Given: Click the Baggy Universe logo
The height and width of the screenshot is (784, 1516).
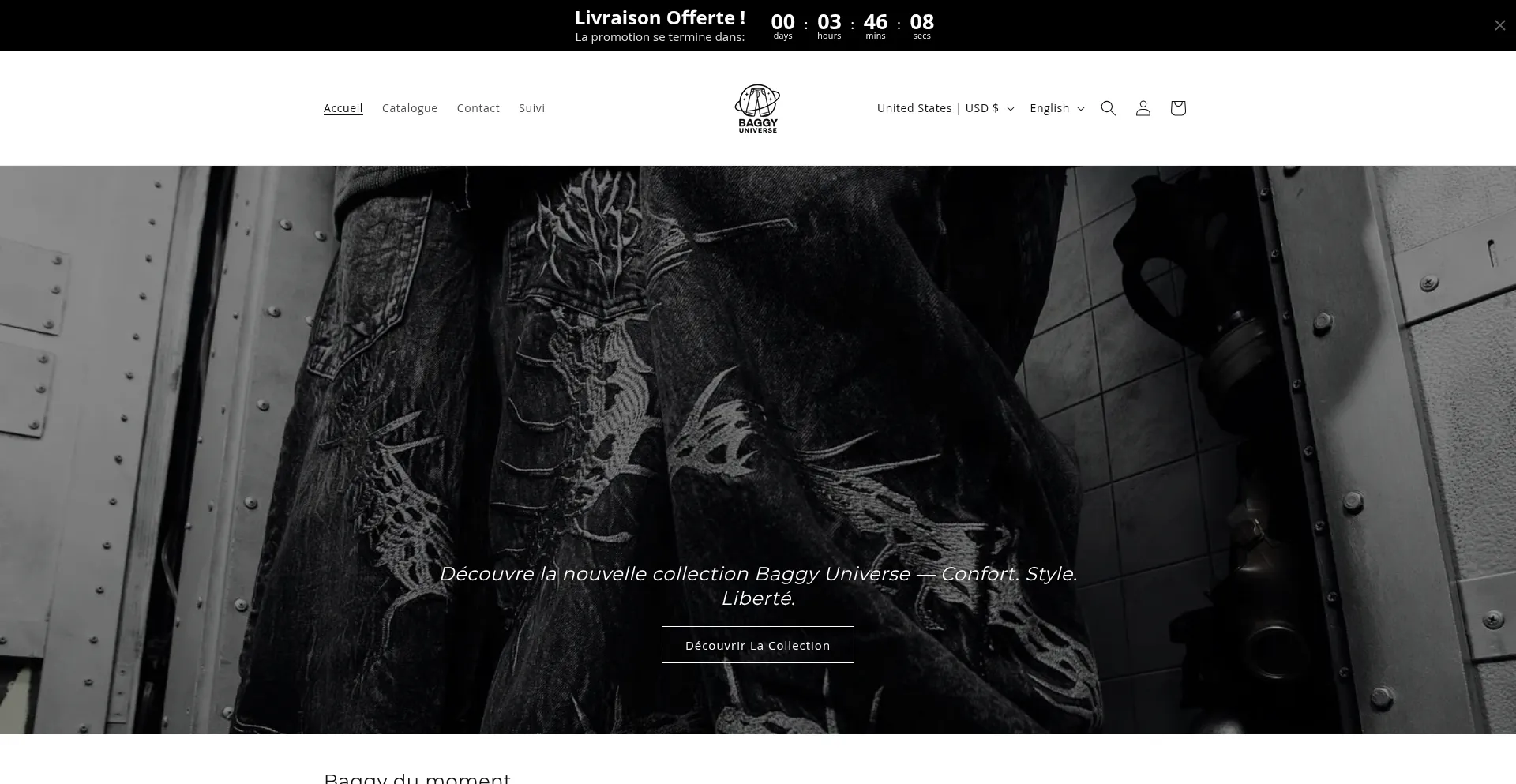Looking at the screenshot, I should pos(757,108).
